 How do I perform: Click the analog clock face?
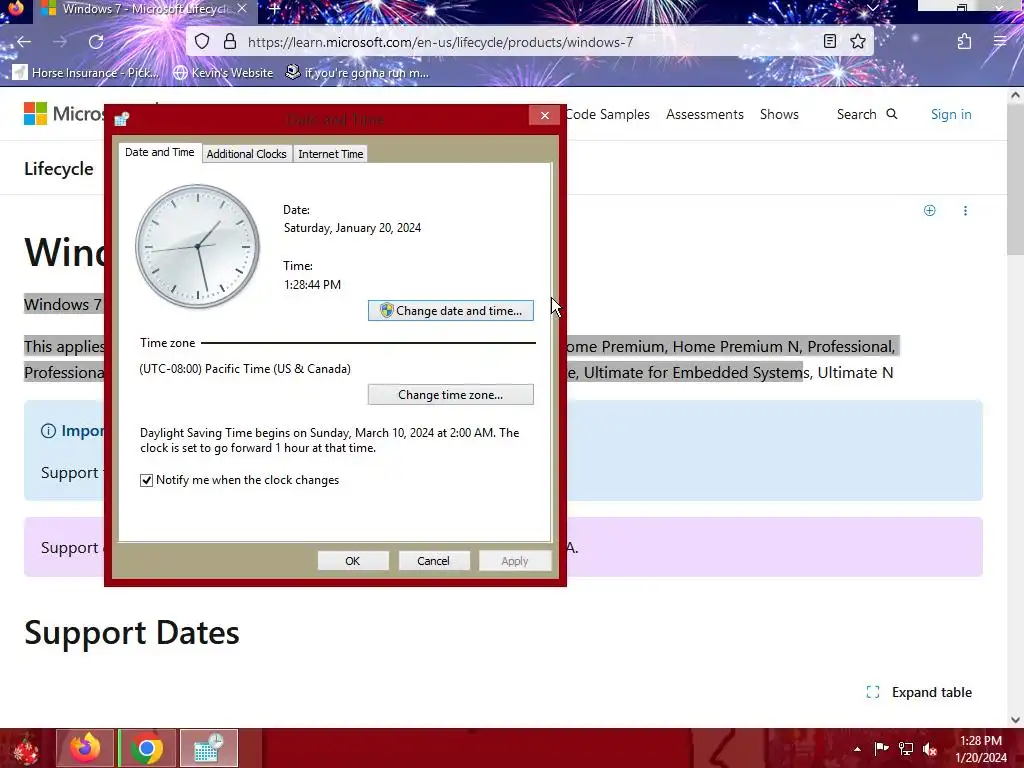(197, 247)
